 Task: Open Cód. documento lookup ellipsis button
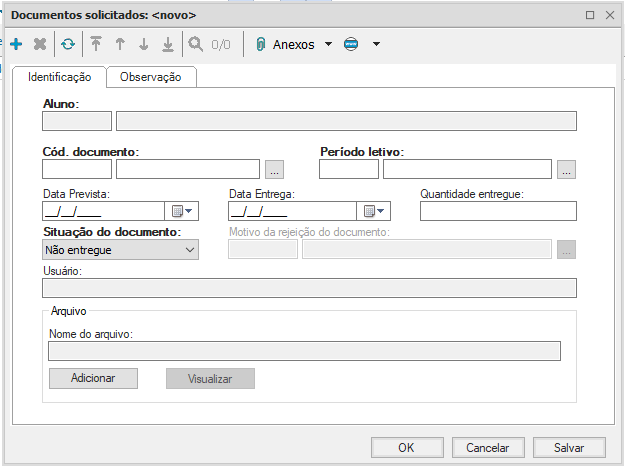coord(274,169)
